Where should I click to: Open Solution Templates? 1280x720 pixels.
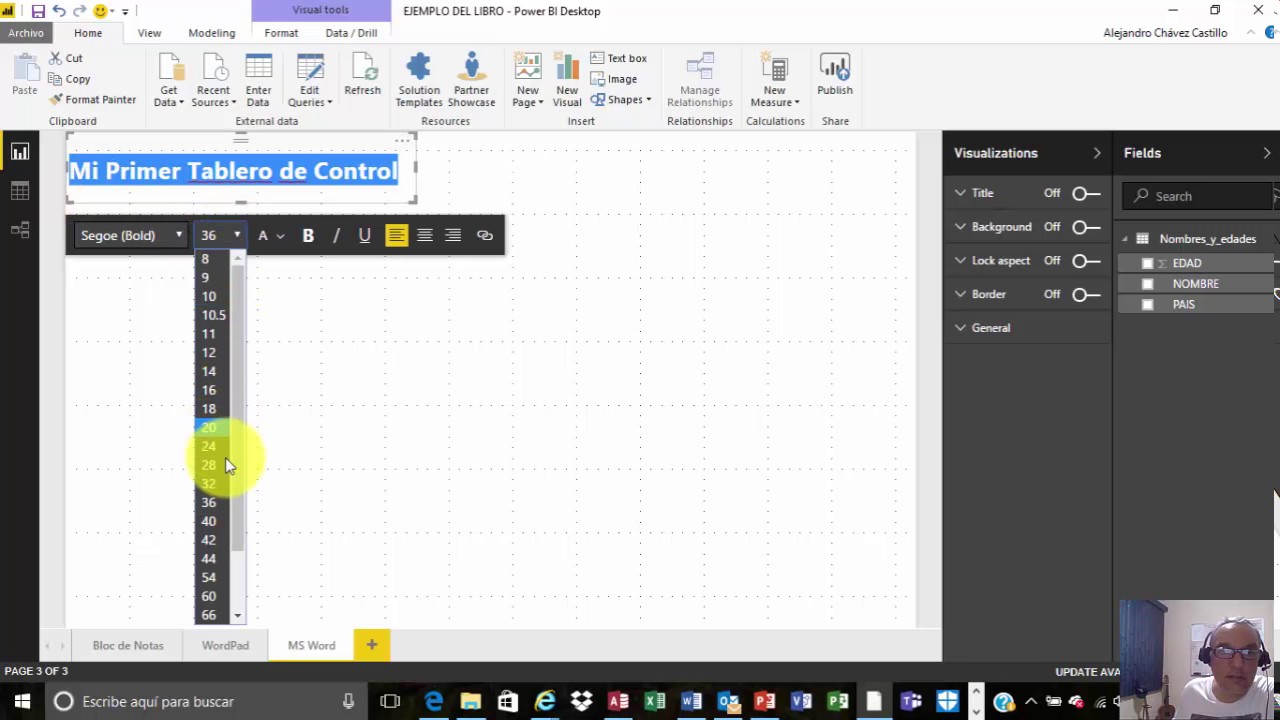(x=419, y=80)
